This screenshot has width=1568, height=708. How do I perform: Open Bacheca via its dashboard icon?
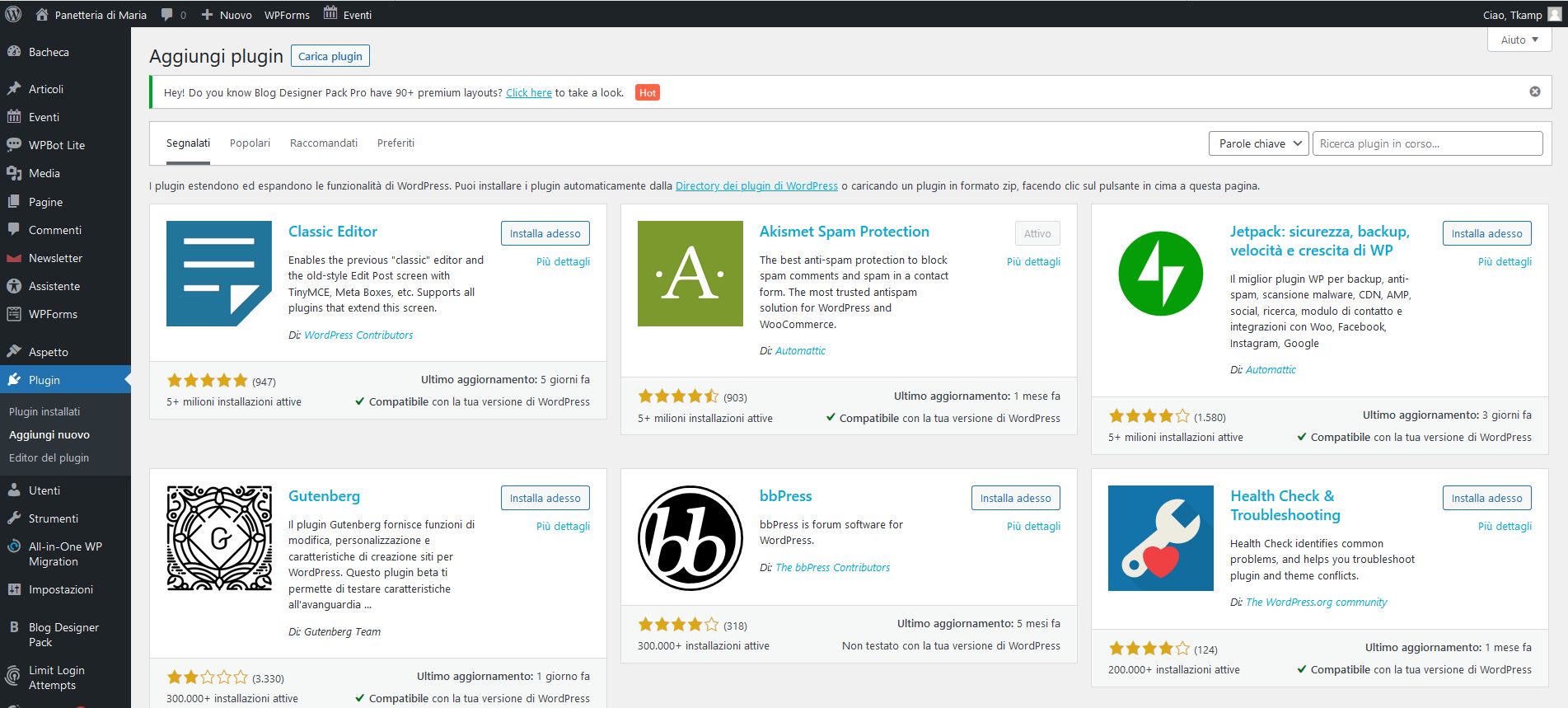click(x=14, y=52)
